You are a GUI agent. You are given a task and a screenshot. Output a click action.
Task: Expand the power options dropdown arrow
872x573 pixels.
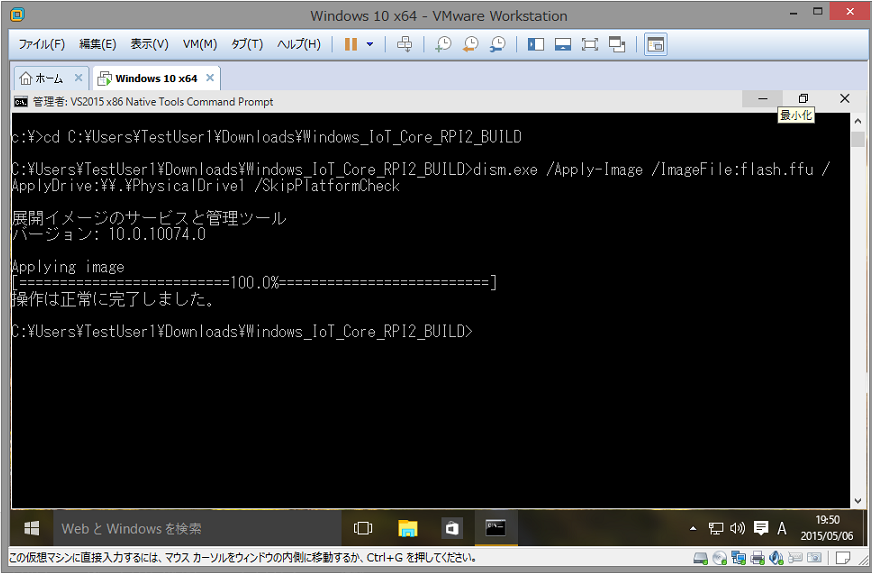[370, 44]
